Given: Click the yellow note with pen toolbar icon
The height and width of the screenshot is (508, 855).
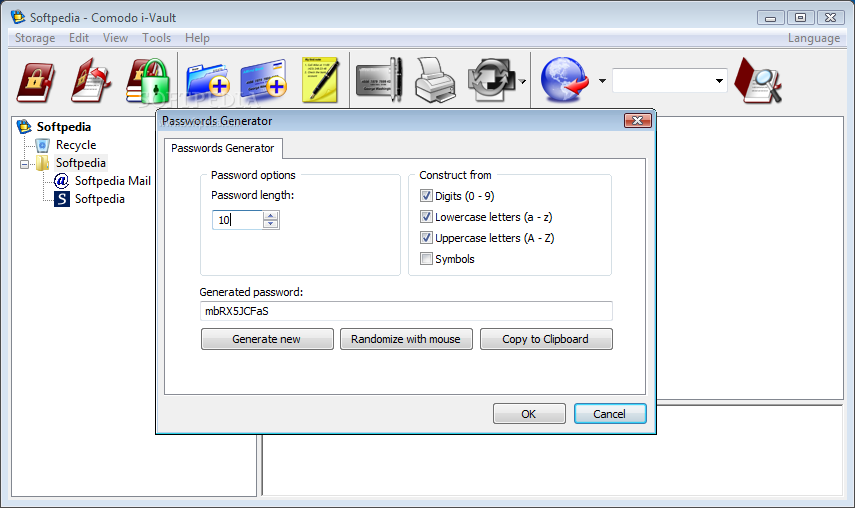Looking at the screenshot, I should 321,80.
